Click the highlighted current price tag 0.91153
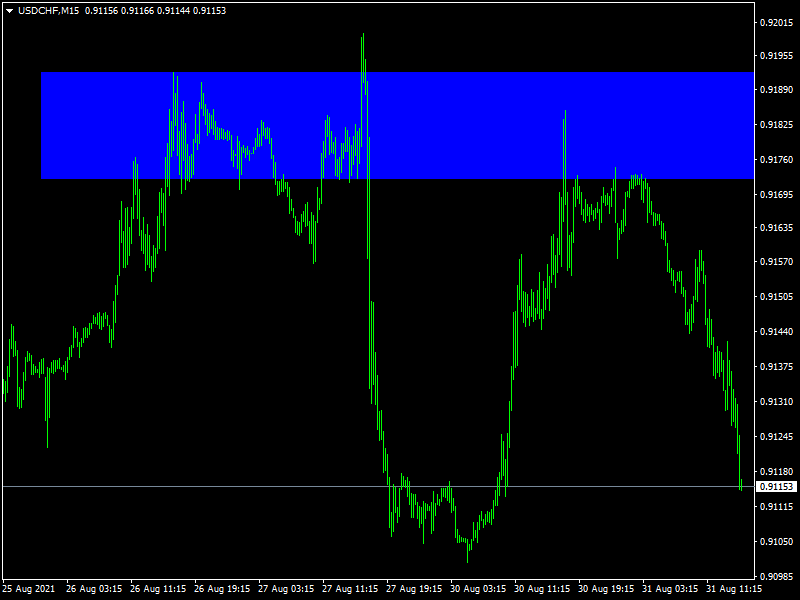Viewport: 800px width, 600px height. (x=777, y=487)
